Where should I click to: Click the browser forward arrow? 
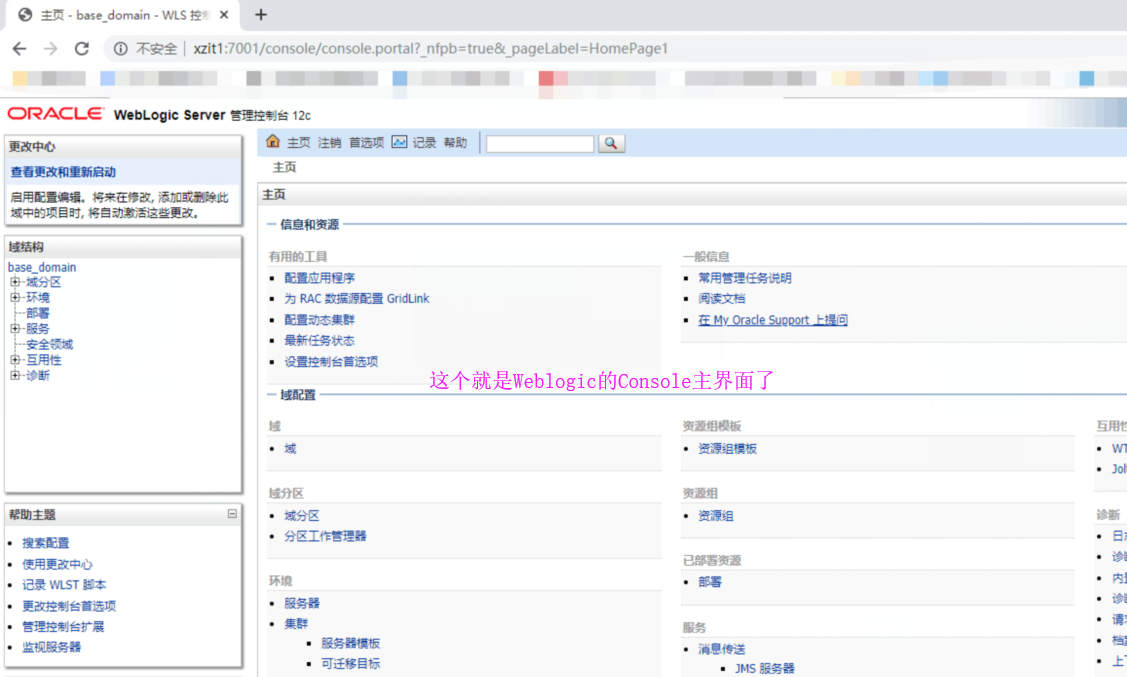[50, 47]
